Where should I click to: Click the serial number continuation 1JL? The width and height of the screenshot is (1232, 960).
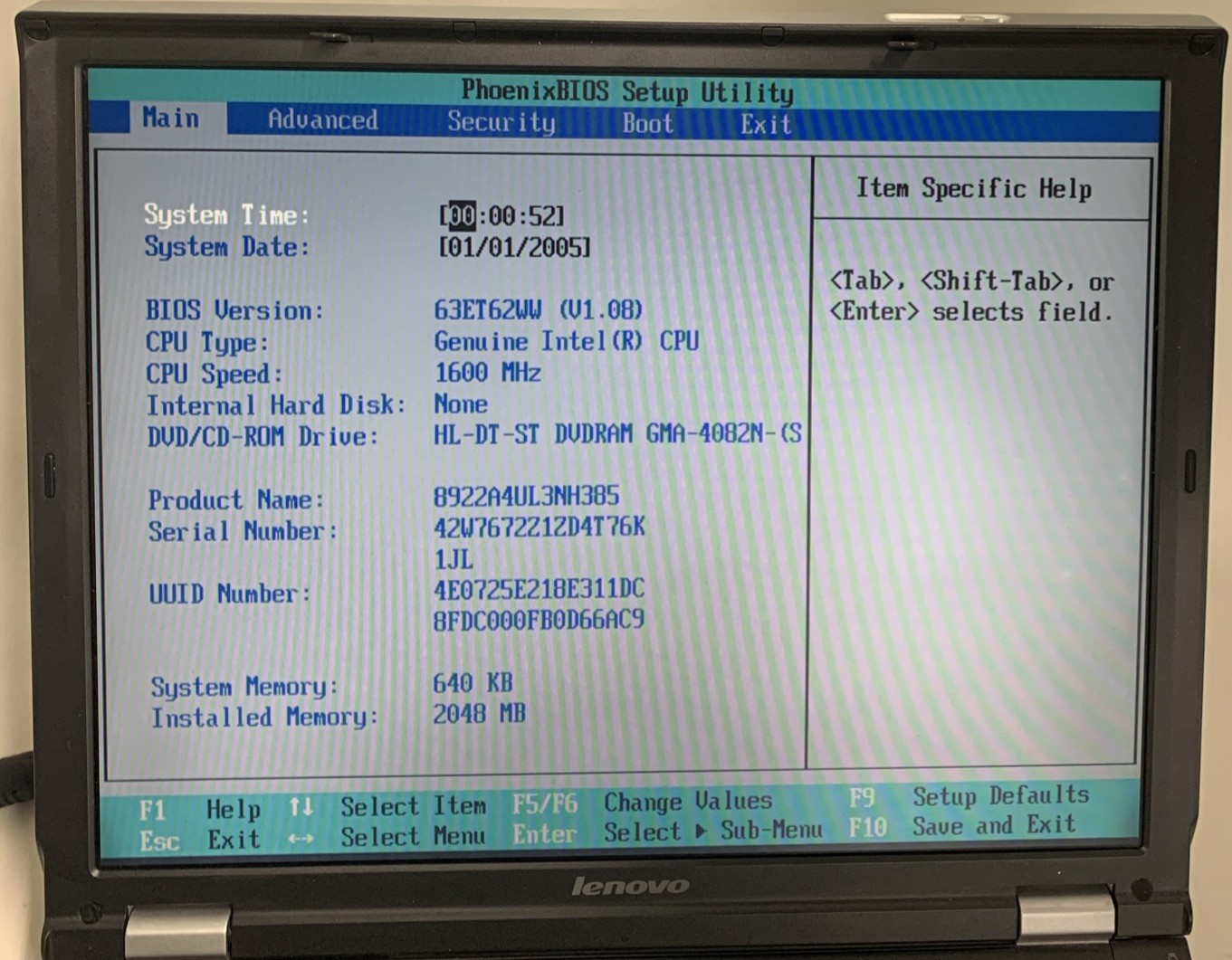pos(454,559)
